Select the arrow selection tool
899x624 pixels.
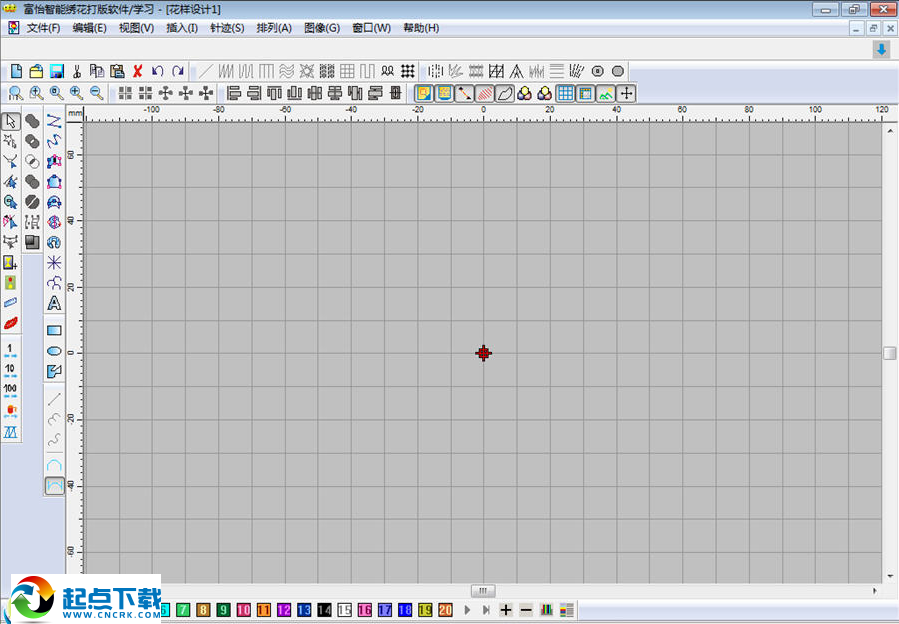coord(10,121)
